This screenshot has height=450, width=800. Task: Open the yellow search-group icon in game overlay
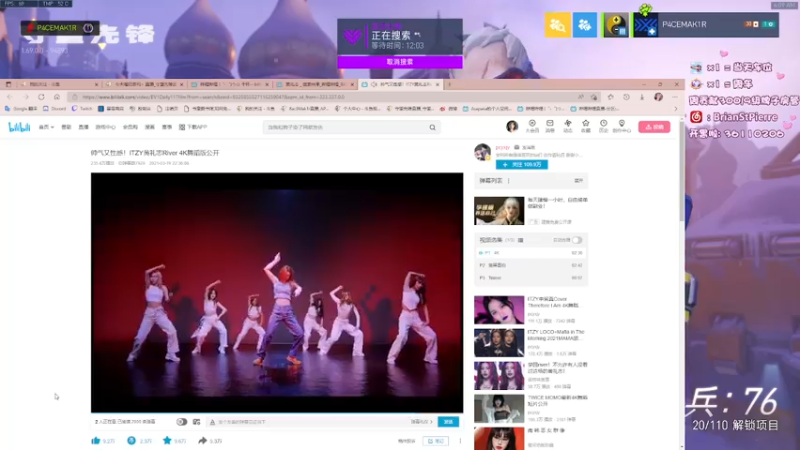[557, 24]
